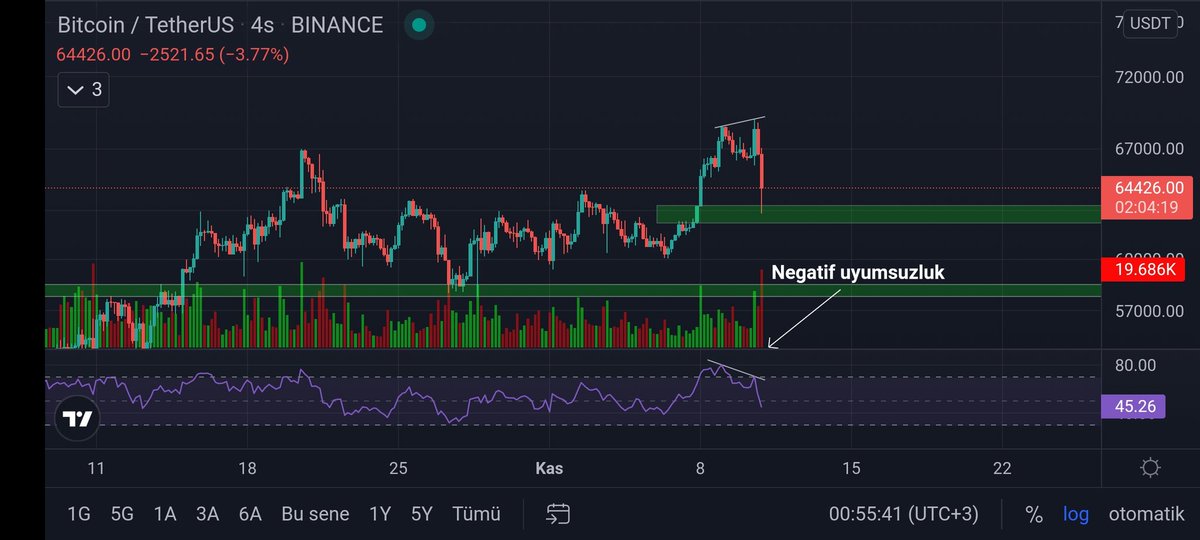1200x540 pixels.
Task: Select the Negatif uyumsuzluk text annotation
Action: (x=858, y=272)
